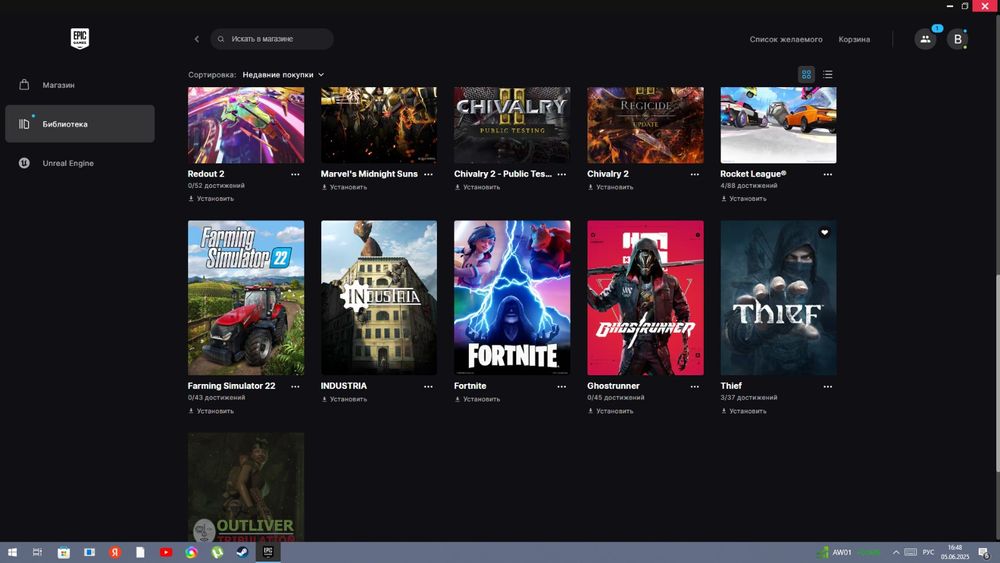Open YouTube from the taskbar
This screenshot has height=563, width=1000.
[166, 552]
